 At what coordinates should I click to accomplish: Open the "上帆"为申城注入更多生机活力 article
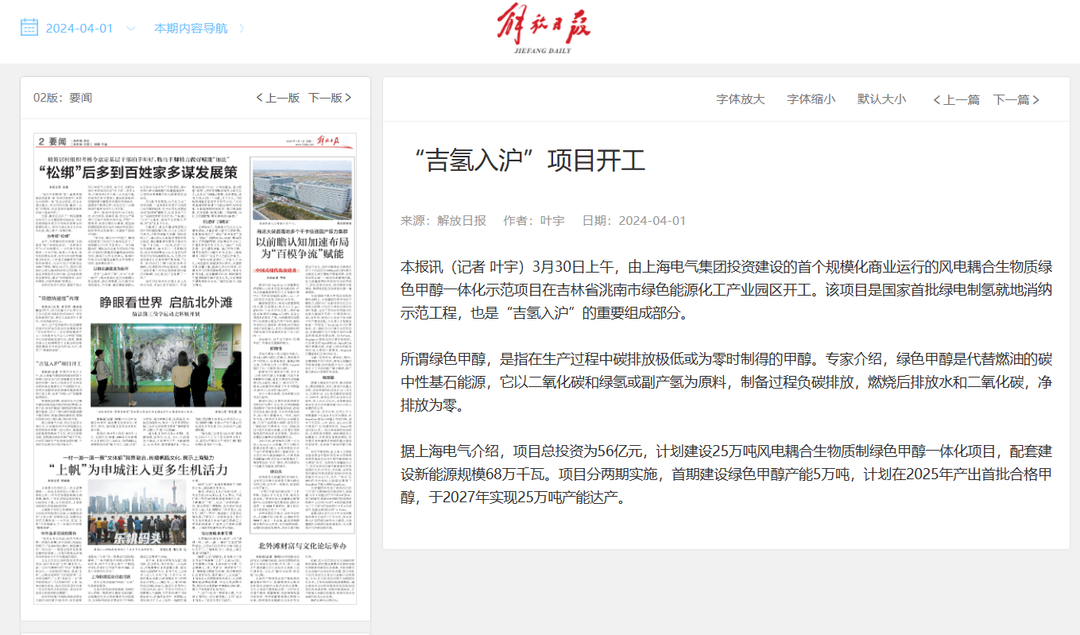pos(138,470)
